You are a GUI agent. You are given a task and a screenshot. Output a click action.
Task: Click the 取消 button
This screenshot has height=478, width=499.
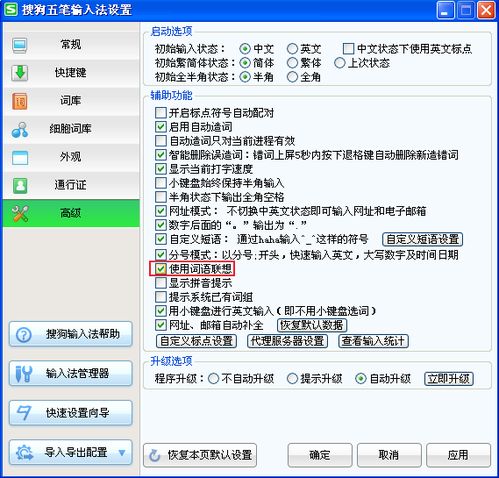click(x=389, y=455)
